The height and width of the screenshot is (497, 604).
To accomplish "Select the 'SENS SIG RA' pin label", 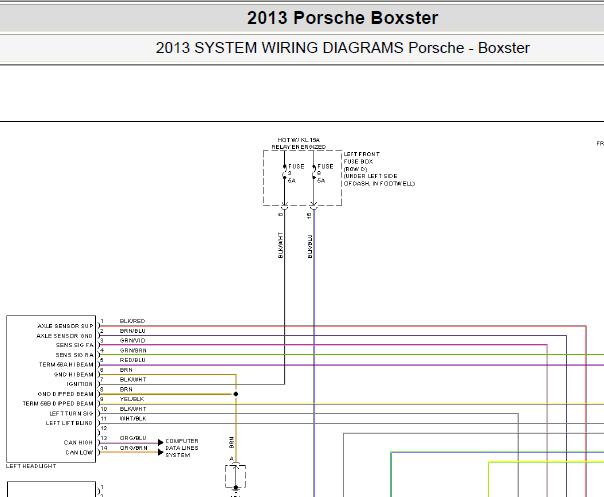I will (x=75, y=355).
